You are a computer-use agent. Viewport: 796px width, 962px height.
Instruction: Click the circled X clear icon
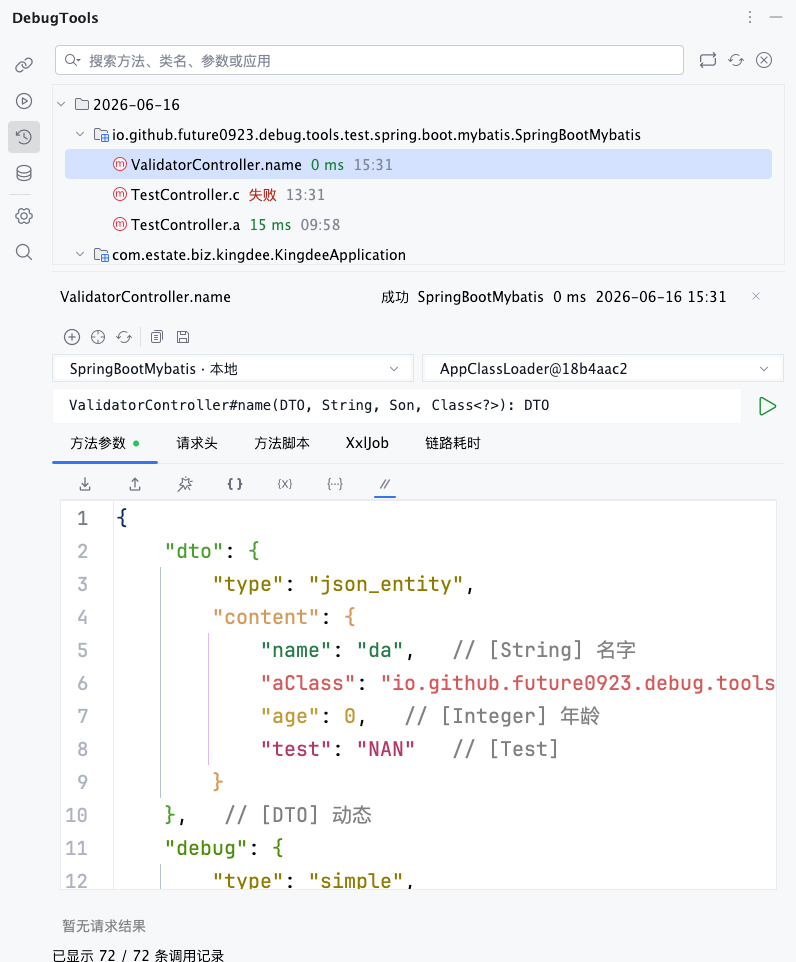point(763,60)
